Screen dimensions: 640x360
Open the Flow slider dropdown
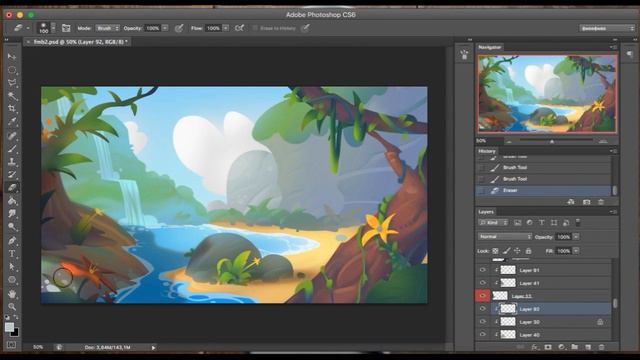225,28
